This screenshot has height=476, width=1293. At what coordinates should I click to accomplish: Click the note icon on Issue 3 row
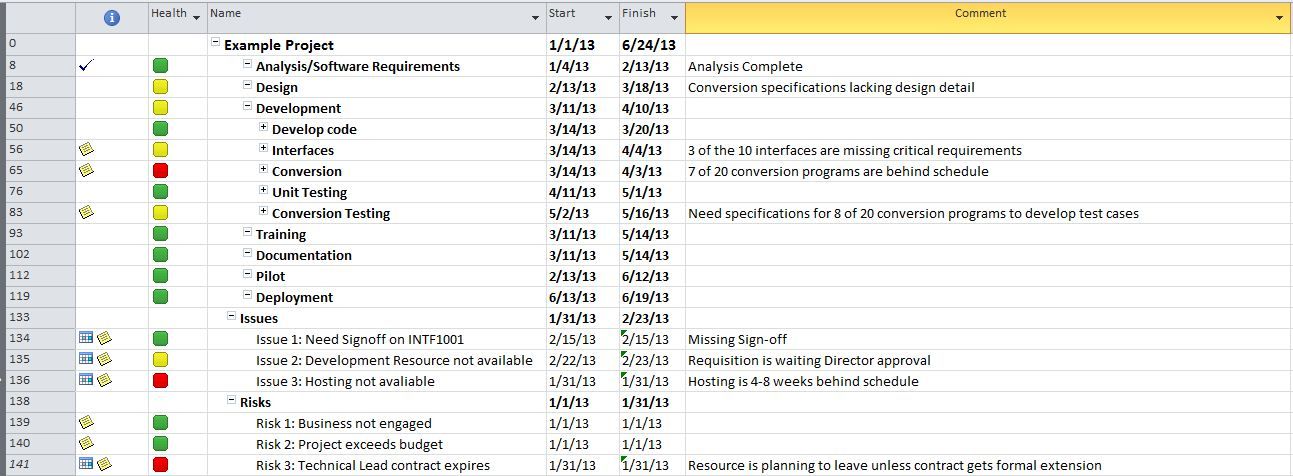104,381
